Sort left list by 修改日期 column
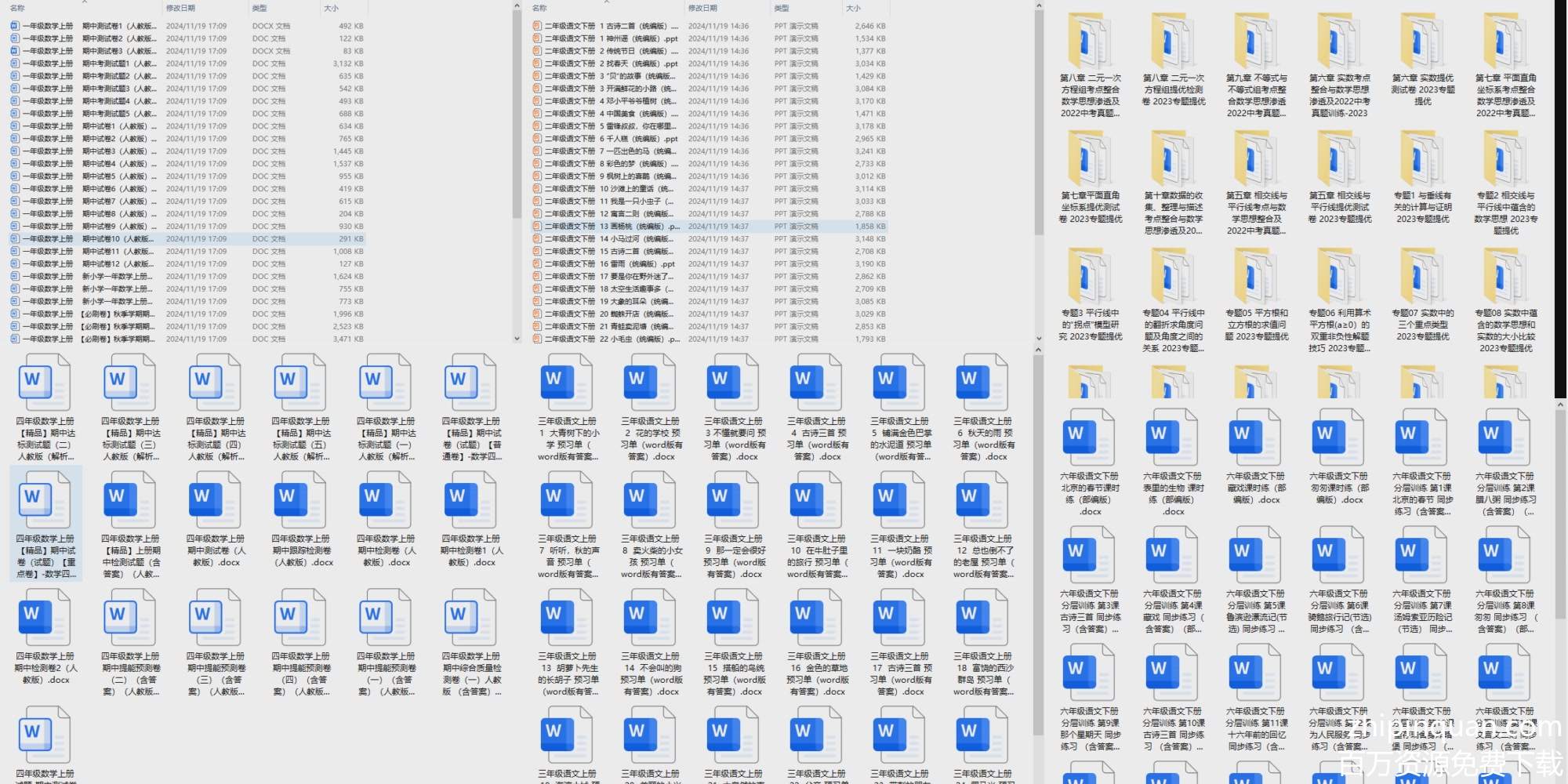Screen dimensions: 1568x784 [x=180, y=8]
